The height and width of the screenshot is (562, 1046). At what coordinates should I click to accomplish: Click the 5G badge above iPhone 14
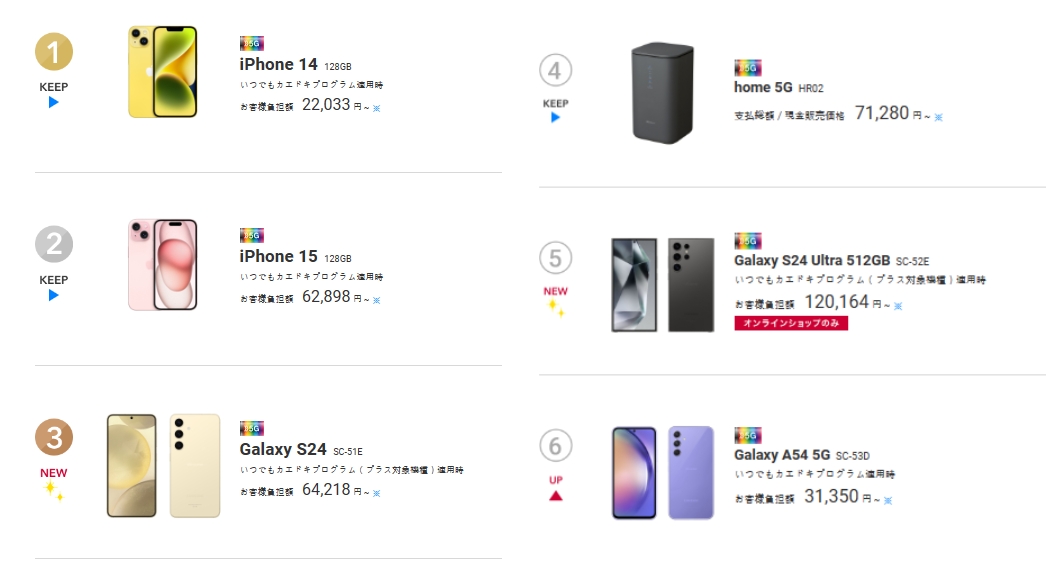[251, 43]
